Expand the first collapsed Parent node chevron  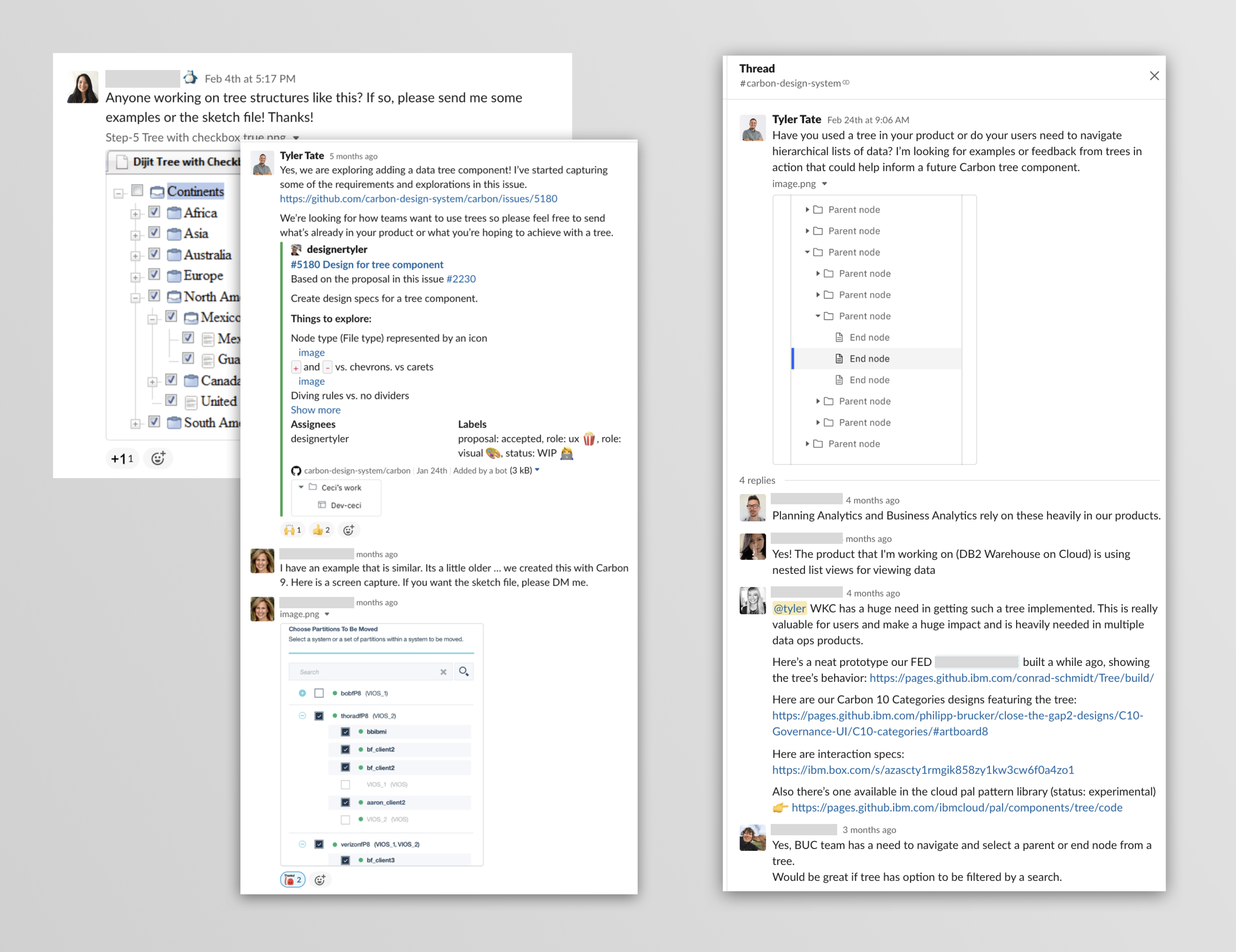pos(808,209)
